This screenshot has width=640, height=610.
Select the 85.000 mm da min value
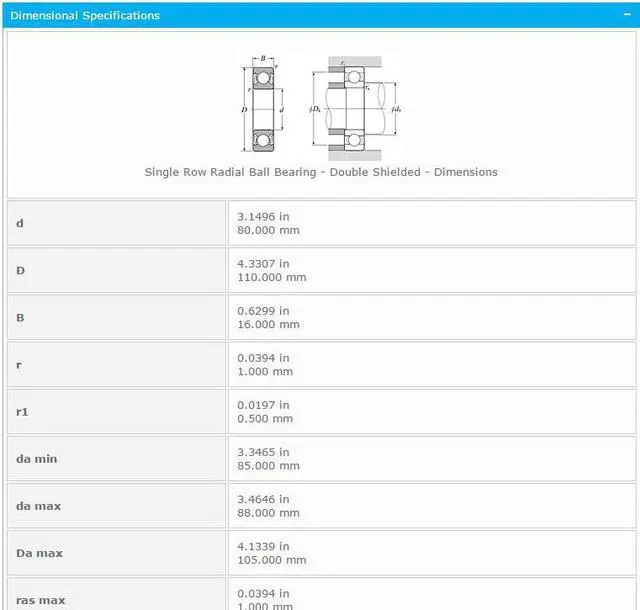coord(268,465)
